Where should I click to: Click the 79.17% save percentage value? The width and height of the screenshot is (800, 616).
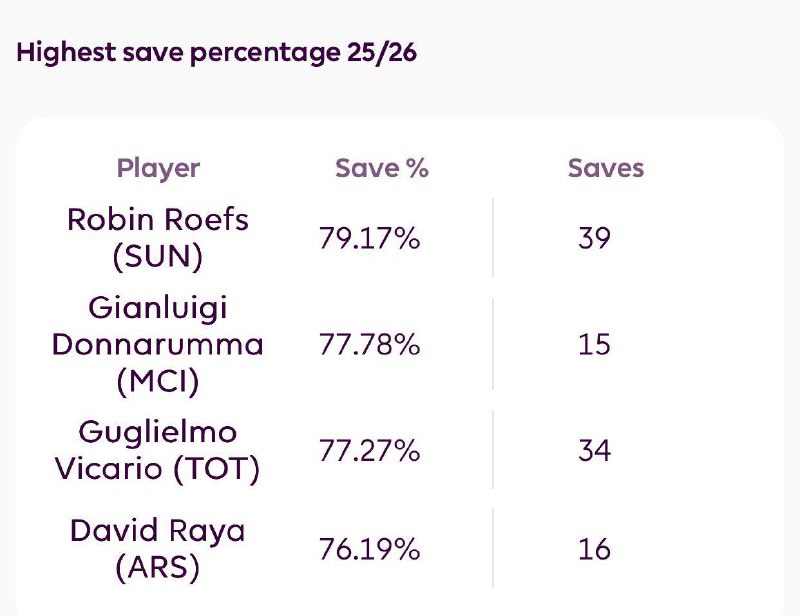click(369, 239)
